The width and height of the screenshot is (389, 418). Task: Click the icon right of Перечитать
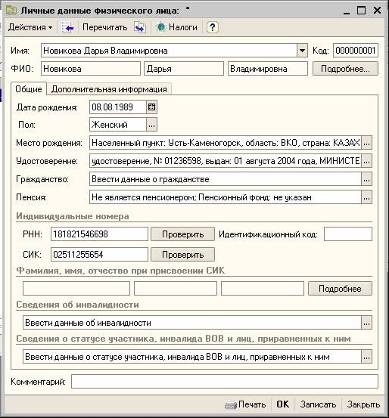click(140, 27)
